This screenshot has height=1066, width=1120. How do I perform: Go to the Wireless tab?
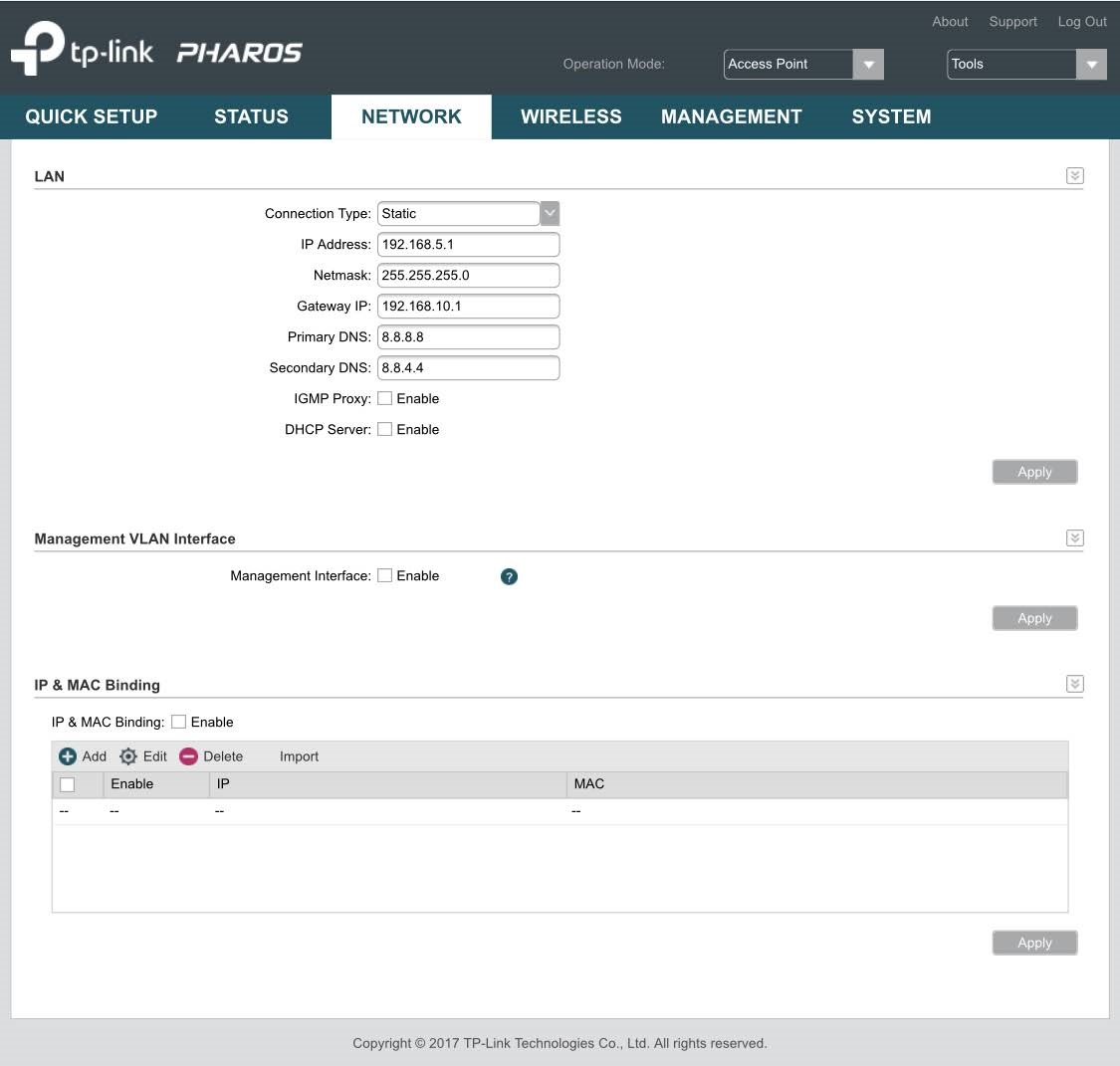pyautogui.click(x=571, y=116)
